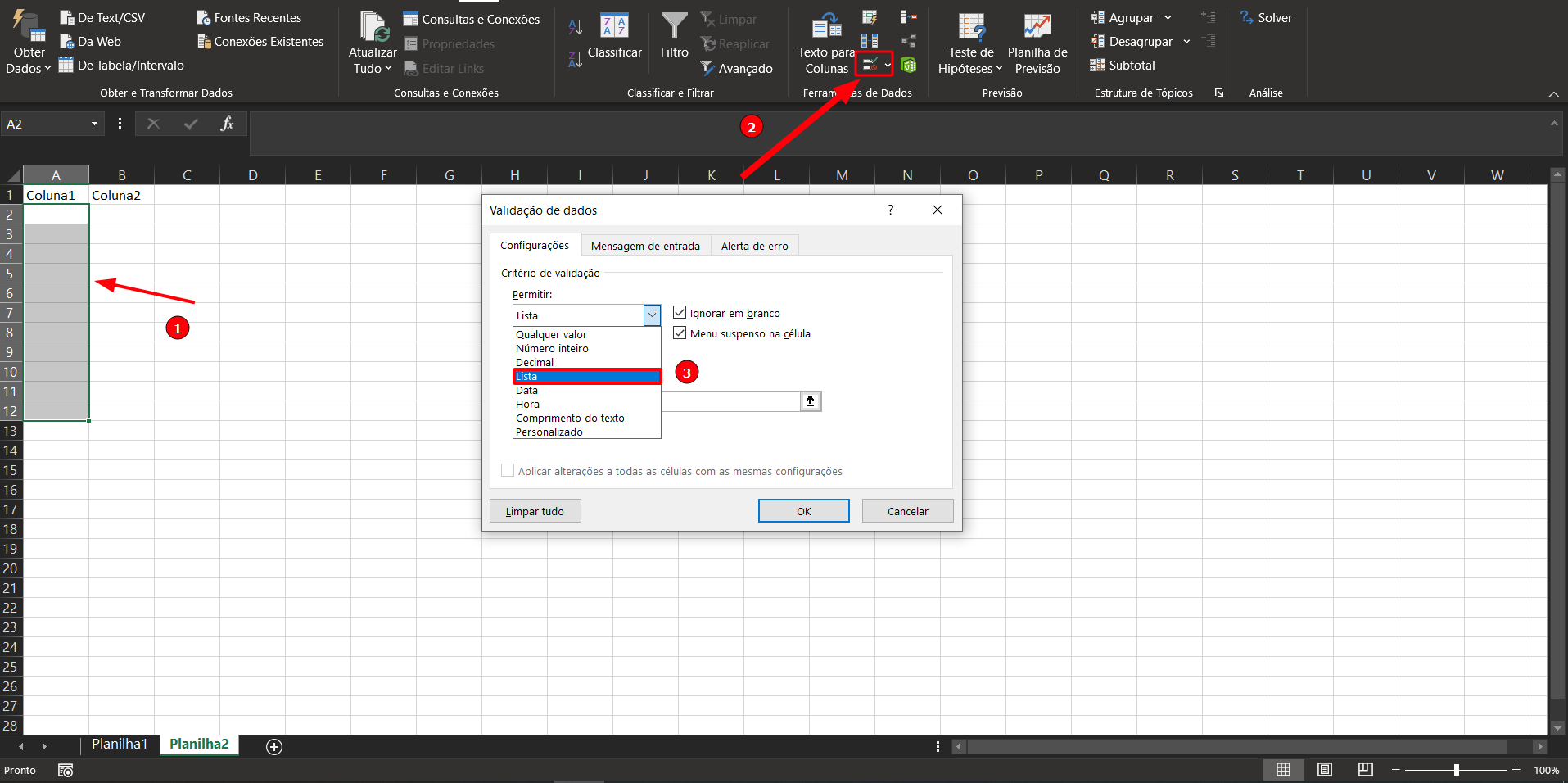Image resolution: width=1568 pixels, height=783 pixels.
Task: Open Fontes Recentes
Action: (249, 17)
